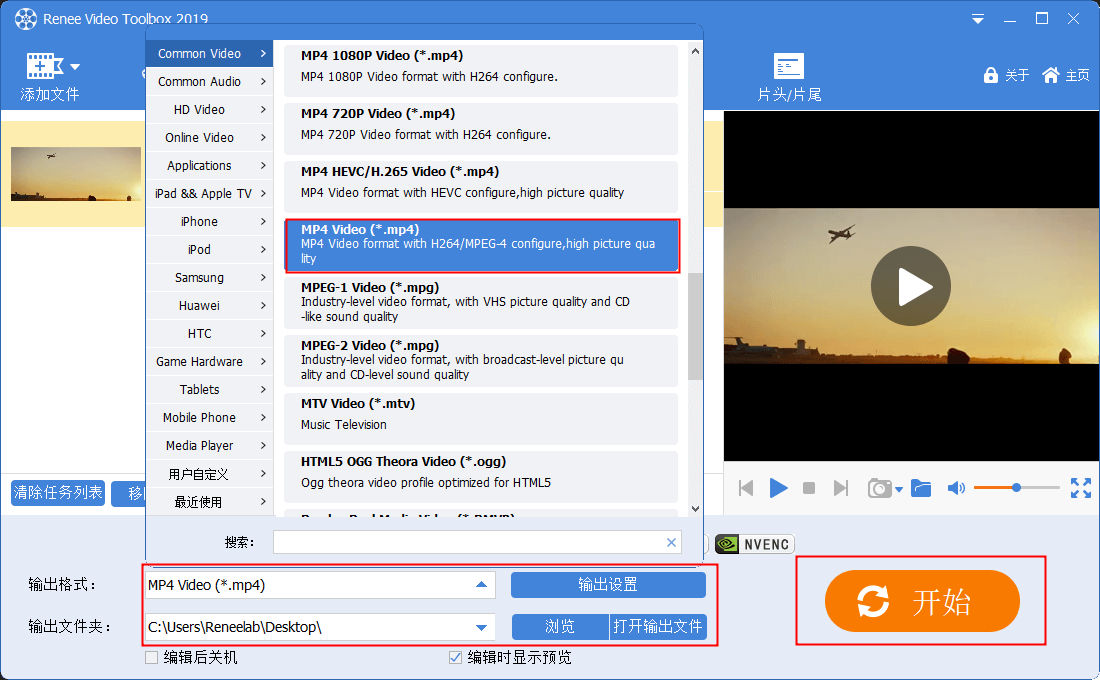Screen dimensions: 1100x680
Task: Choose MTV Video (*.mtv) format
Action: pyautogui.click(x=481, y=419)
